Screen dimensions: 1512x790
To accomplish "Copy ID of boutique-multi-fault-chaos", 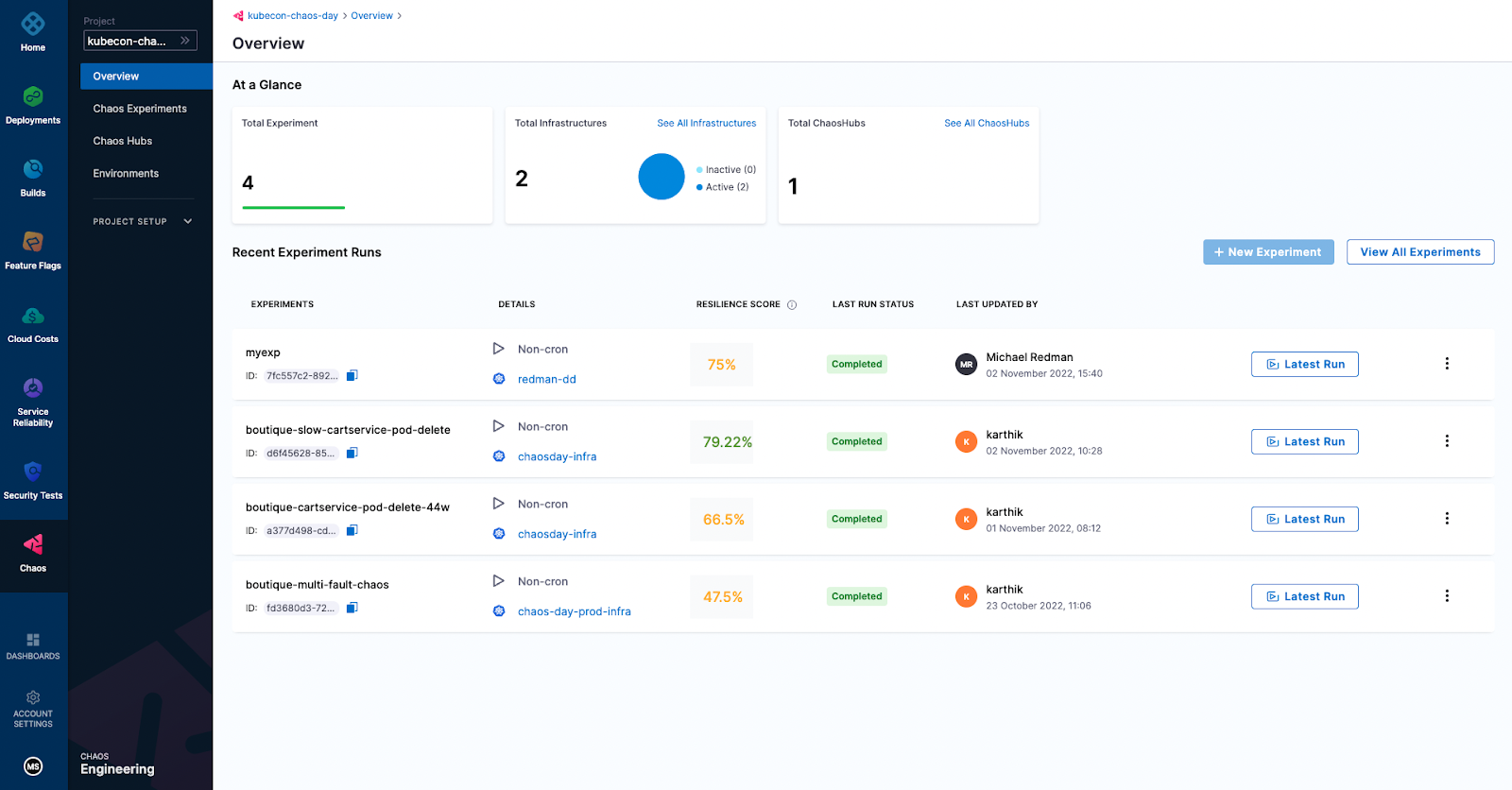I will [x=352, y=608].
